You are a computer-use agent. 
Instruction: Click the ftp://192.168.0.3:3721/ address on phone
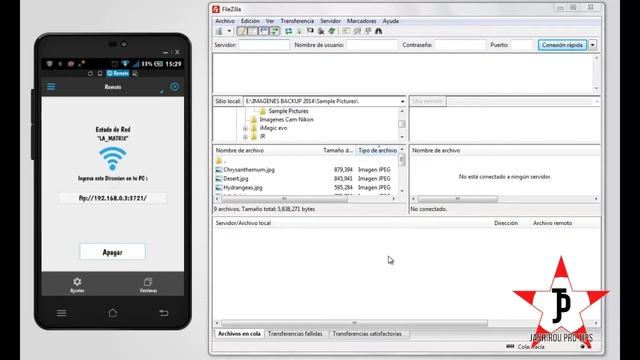coord(113,198)
